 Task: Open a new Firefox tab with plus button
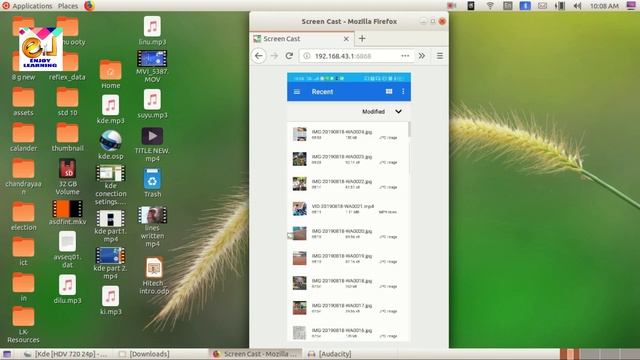click(x=362, y=39)
